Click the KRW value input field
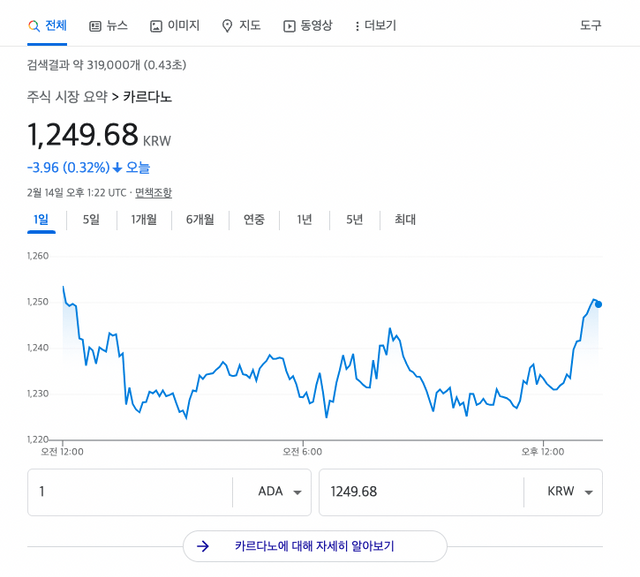The image size is (640, 577). coord(420,492)
